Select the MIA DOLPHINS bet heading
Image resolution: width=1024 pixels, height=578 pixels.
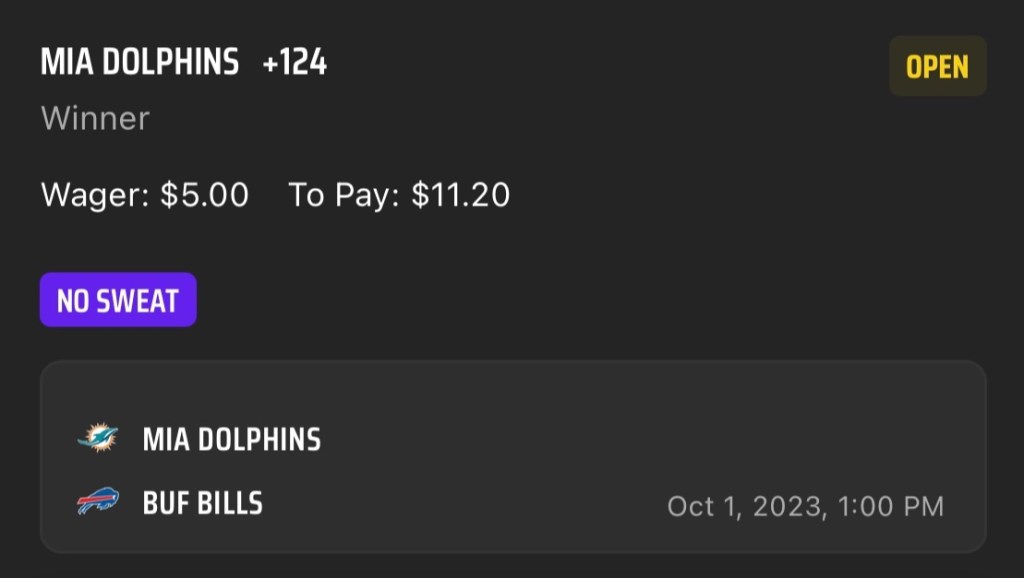coord(140,63)
